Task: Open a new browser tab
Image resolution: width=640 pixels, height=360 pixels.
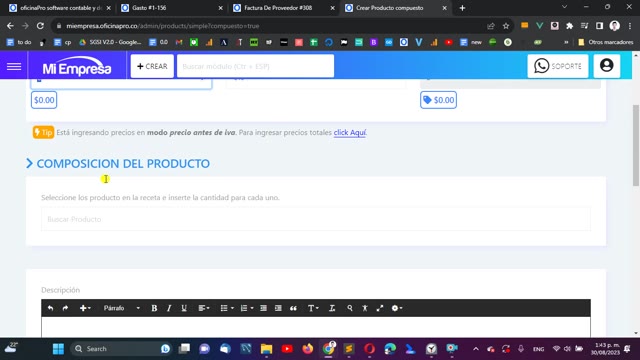Action: point(462,8)
